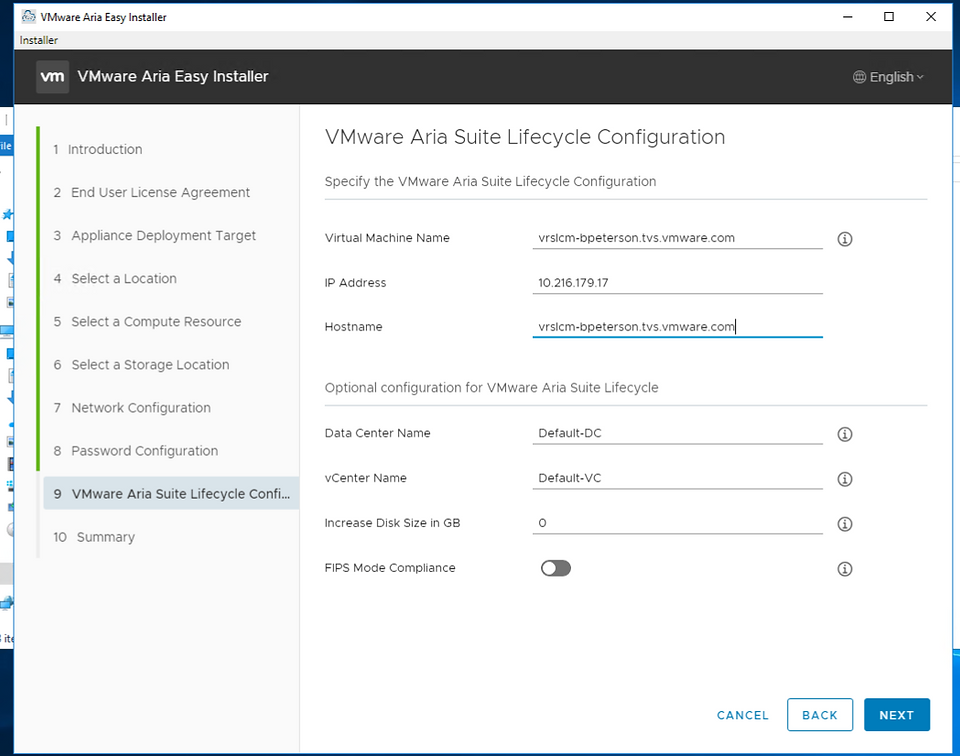Click Virtual Machine Name input field

pyautogui.click(x=677, y=238)
